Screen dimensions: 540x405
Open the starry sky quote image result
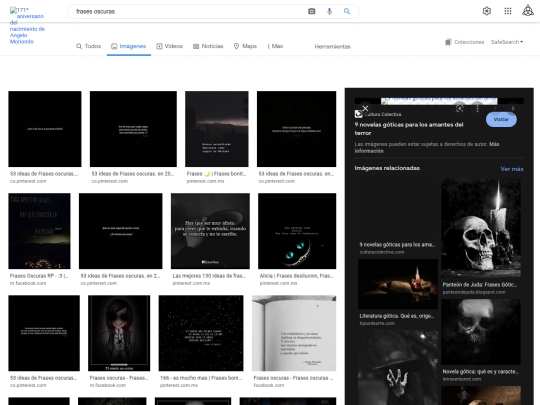201,333
